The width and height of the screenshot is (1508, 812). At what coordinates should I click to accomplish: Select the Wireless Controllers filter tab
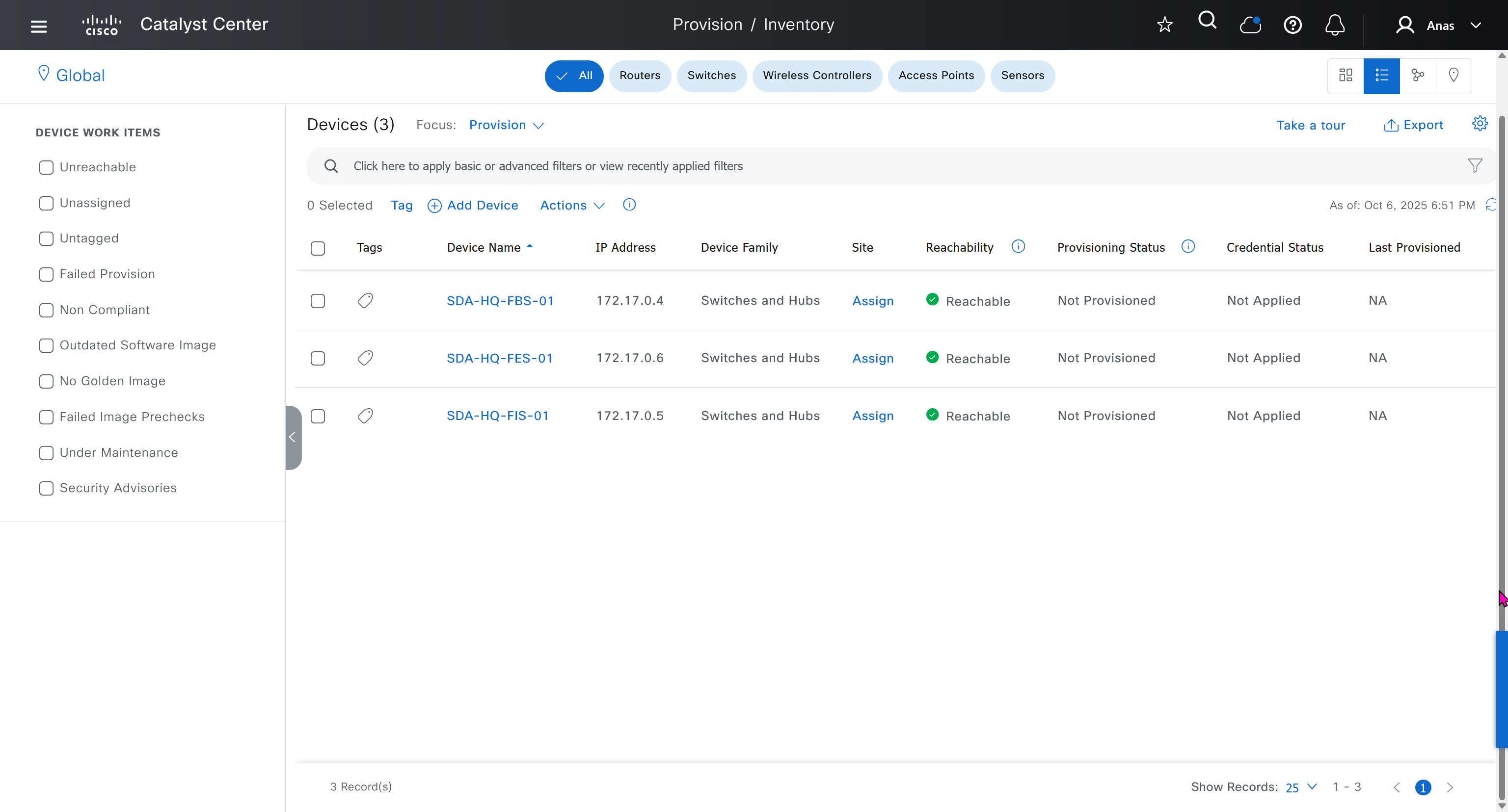(x=817, y=76)
